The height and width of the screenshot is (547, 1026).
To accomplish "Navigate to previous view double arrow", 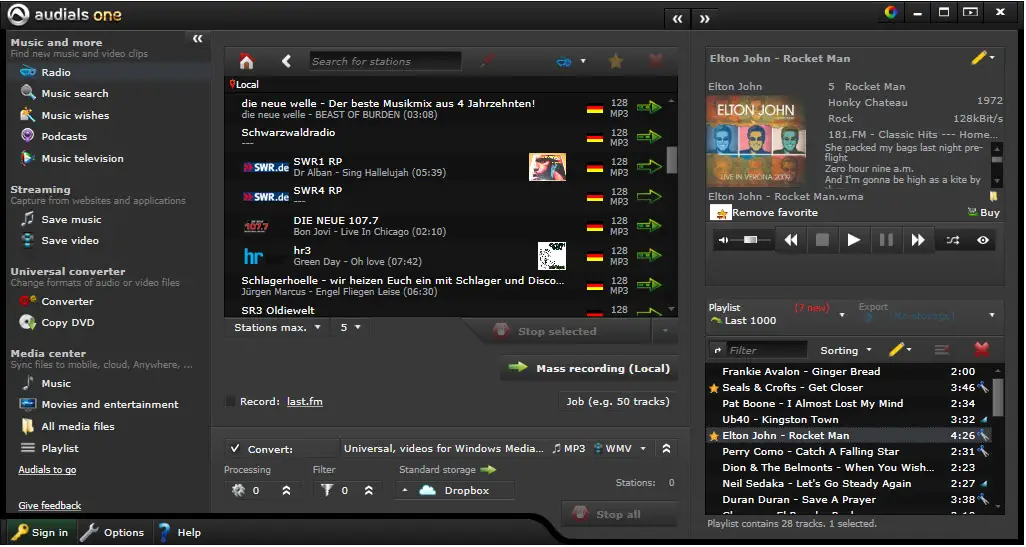I will click(677, 19).
